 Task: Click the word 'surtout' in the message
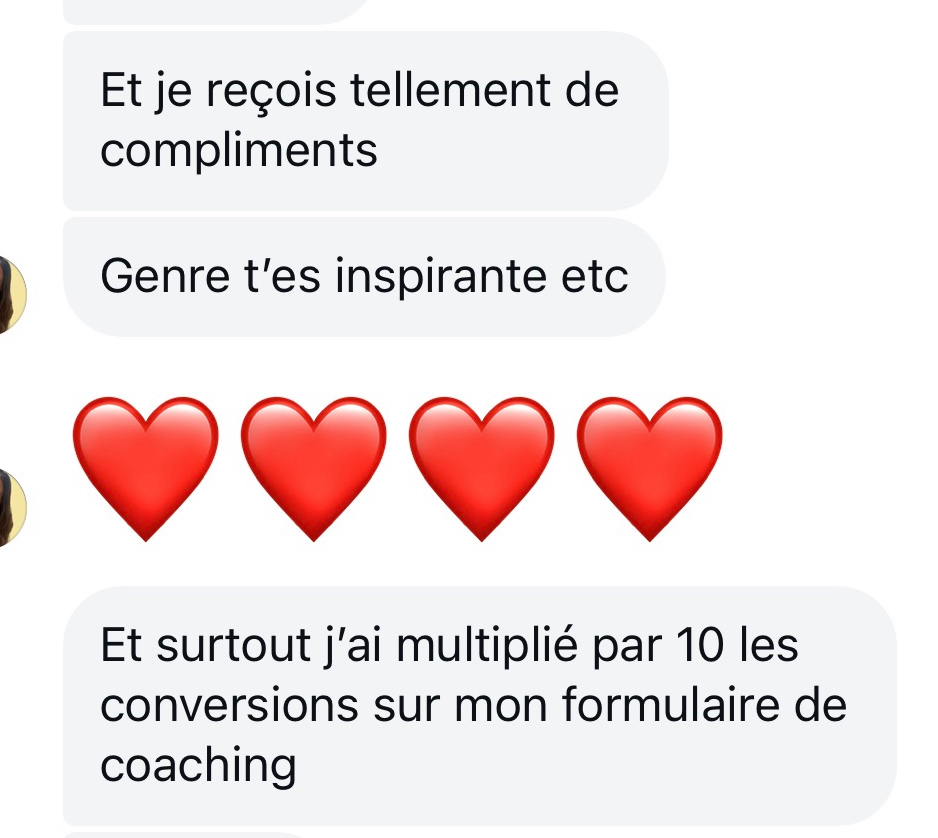tap(233, 647)
